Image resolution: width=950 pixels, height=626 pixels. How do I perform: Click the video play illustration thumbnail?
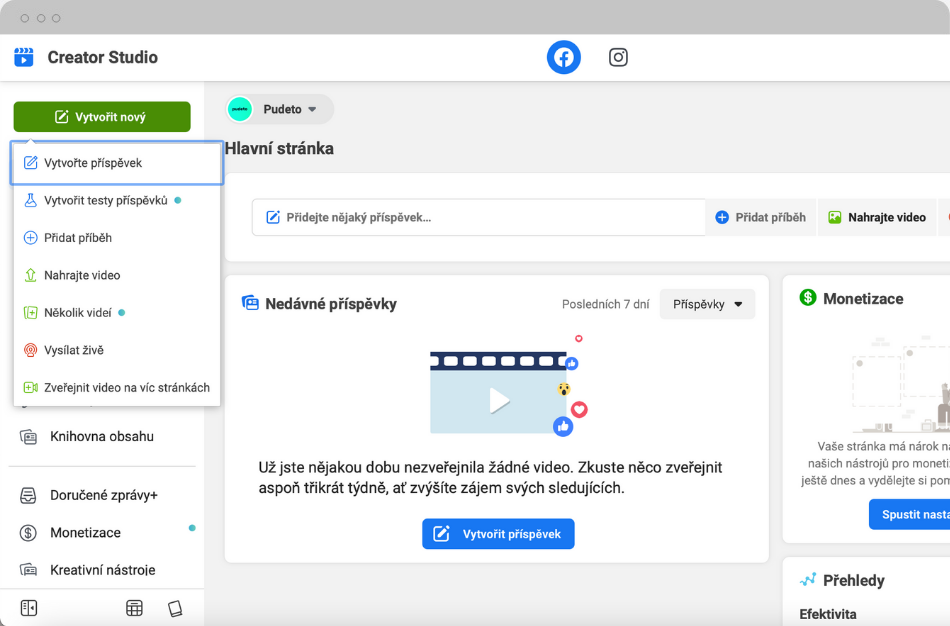coord(498,393)
